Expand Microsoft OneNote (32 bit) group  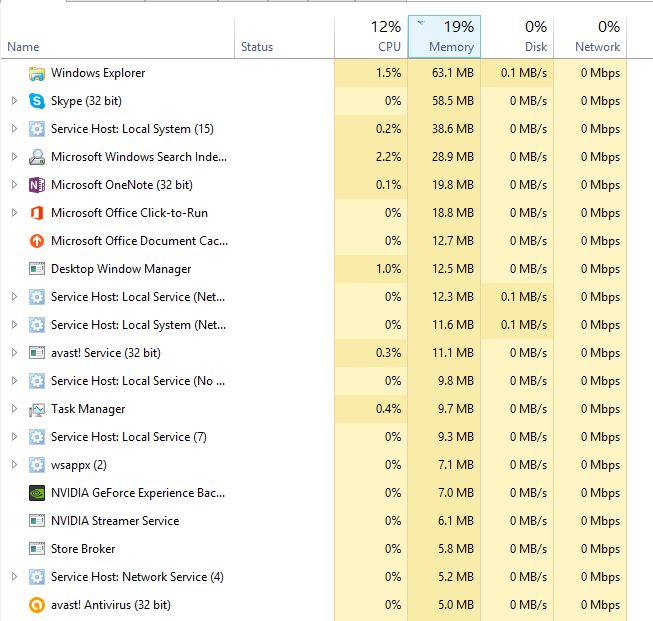point(14,185)
